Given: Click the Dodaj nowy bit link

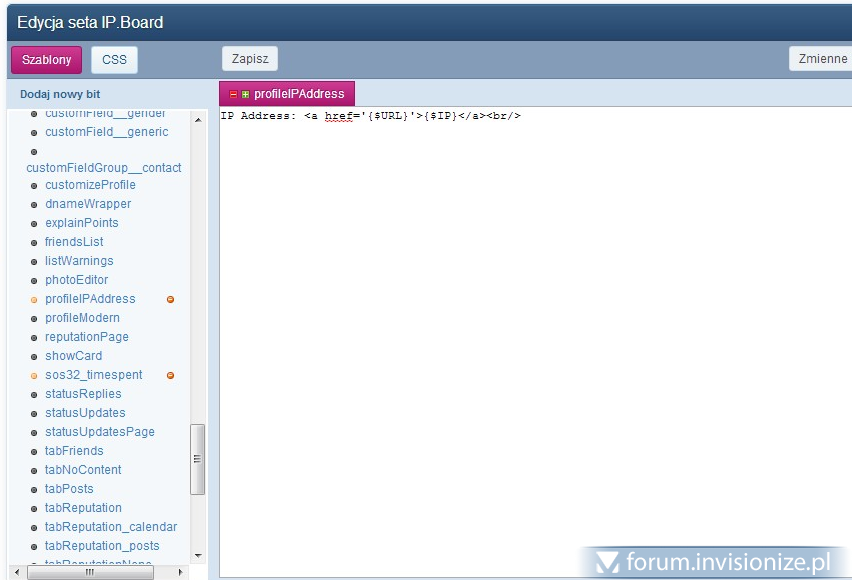Looking at the screenshot, I should click(60, 94).
